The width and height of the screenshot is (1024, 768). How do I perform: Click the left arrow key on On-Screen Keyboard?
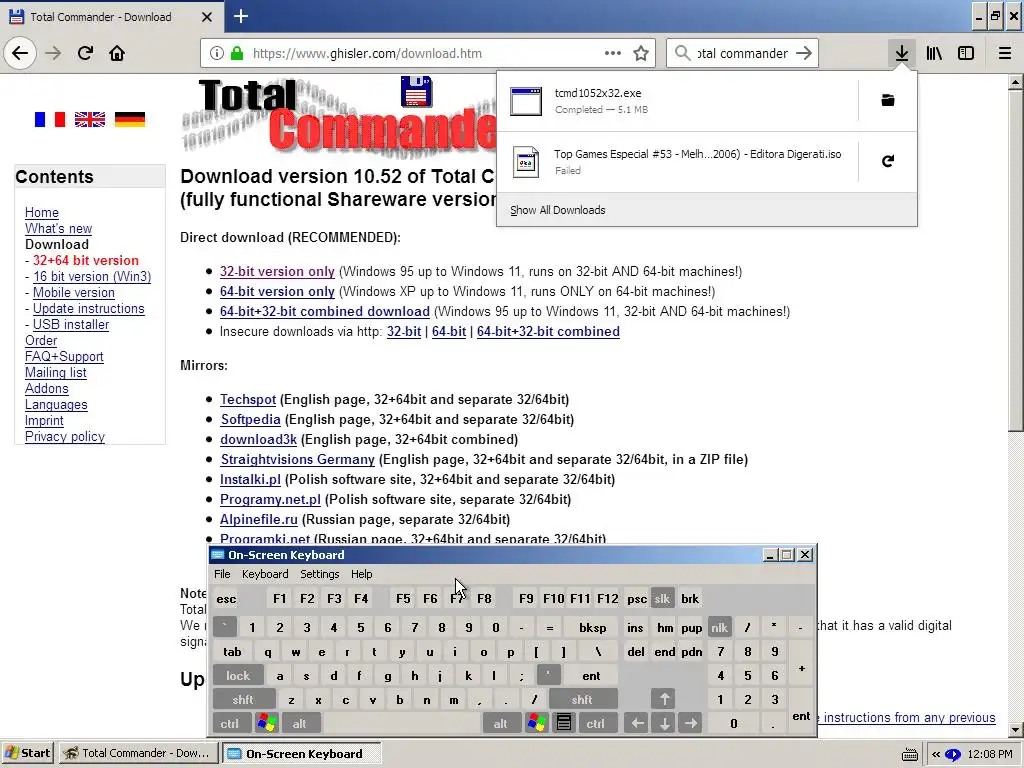pyautogui.click(x=637, y=724)
